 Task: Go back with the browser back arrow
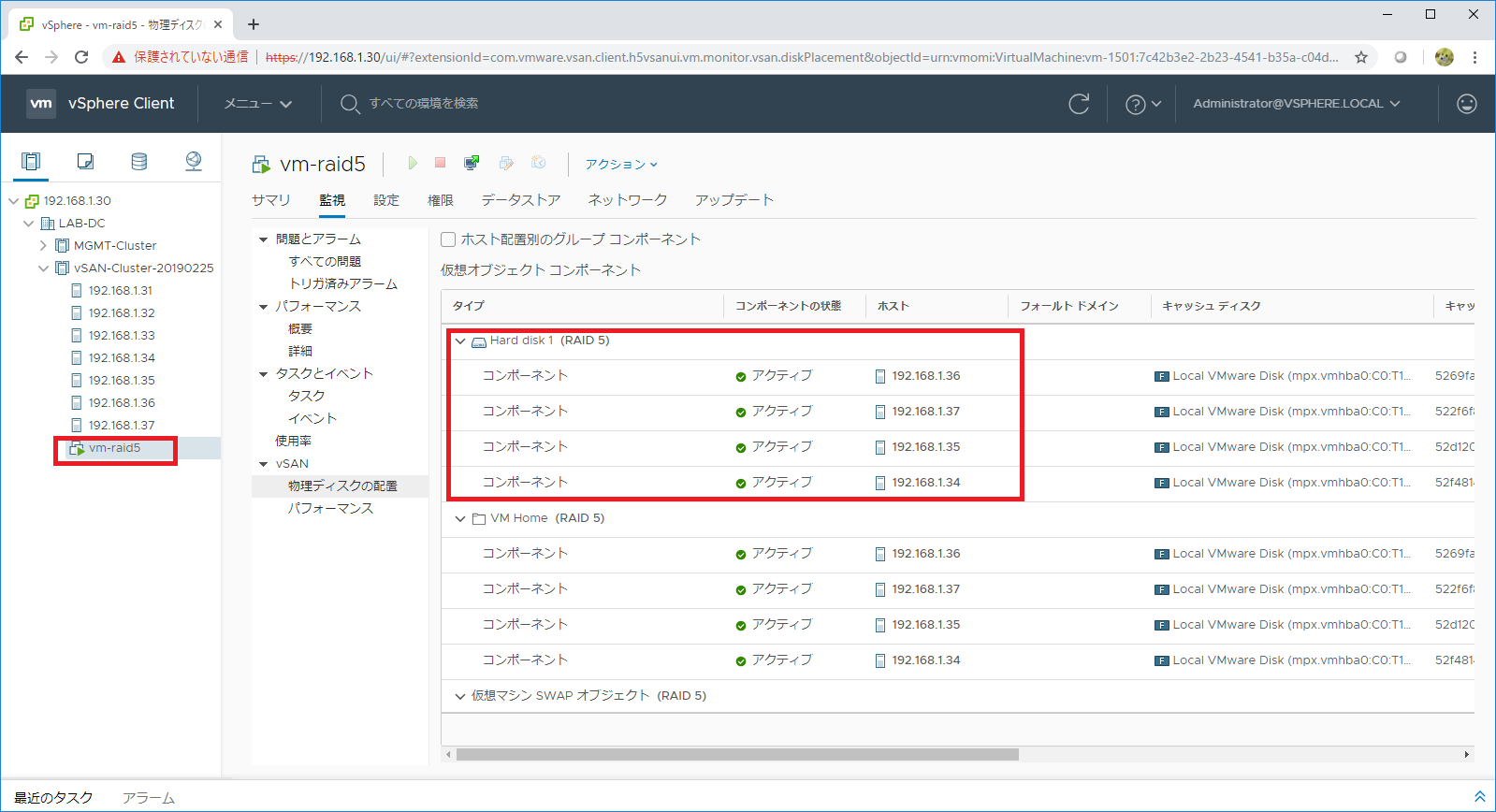click(x=22, y=57)
